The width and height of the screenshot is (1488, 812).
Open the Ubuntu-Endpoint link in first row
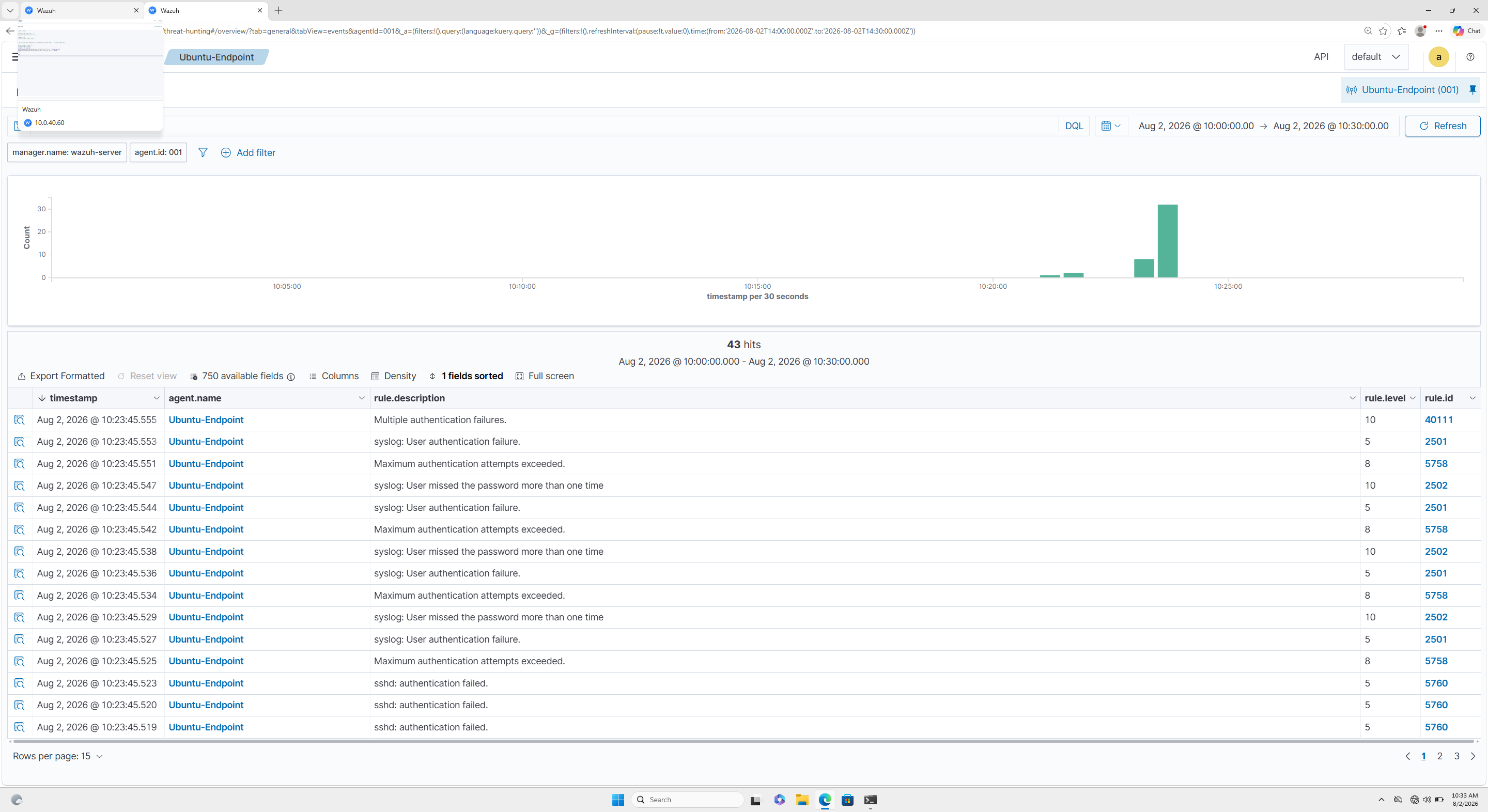coord(206,420)
